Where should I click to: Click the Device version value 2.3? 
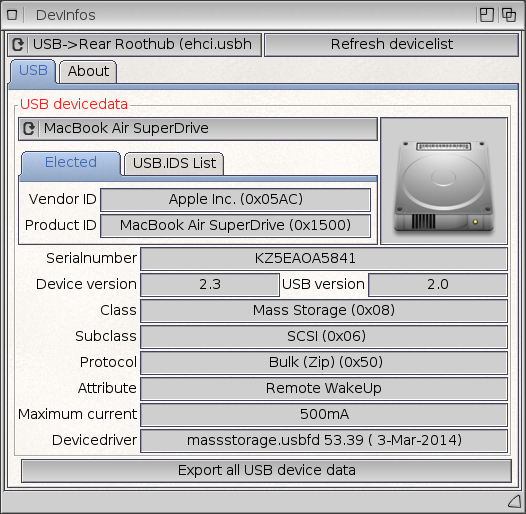[x=210, y=285]
